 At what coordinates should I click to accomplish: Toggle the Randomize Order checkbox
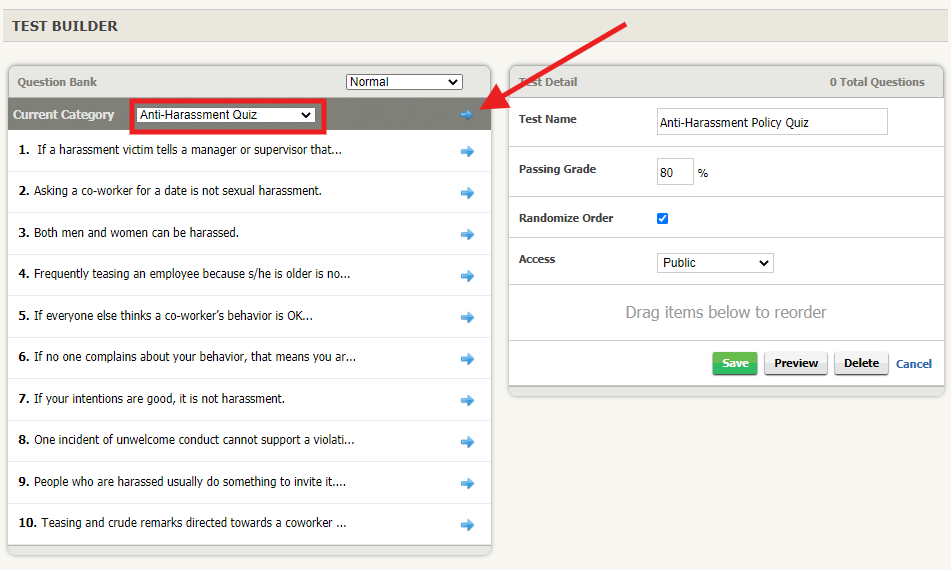click(x=662, y=218)
